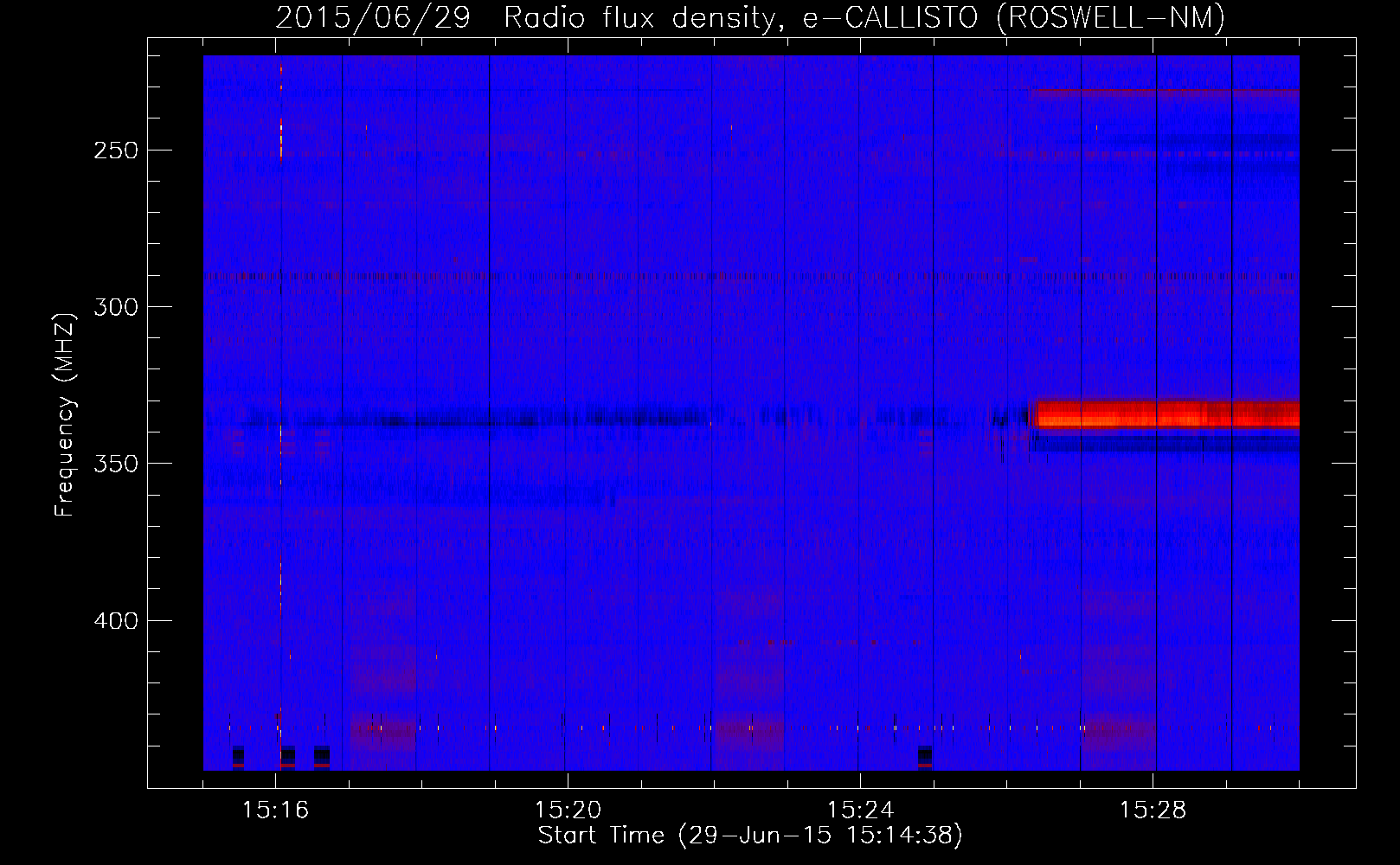The width and height of the screenshot is (1400, 865).
Task: Click the 15:16 time tick label
Action: click(275, 810)
